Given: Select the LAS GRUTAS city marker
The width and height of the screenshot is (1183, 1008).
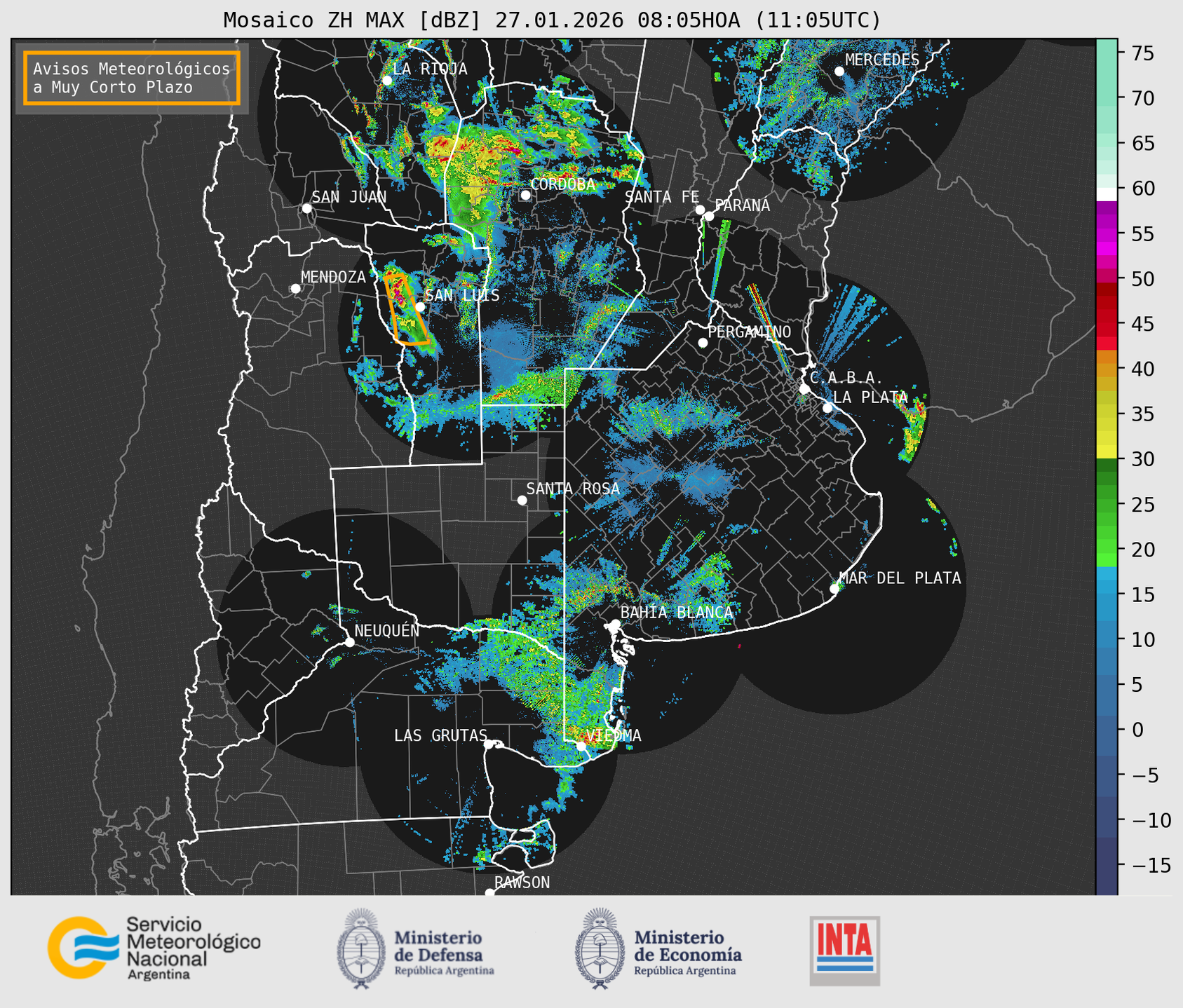Looking at the screenshot, I should [x=489, y=744].
